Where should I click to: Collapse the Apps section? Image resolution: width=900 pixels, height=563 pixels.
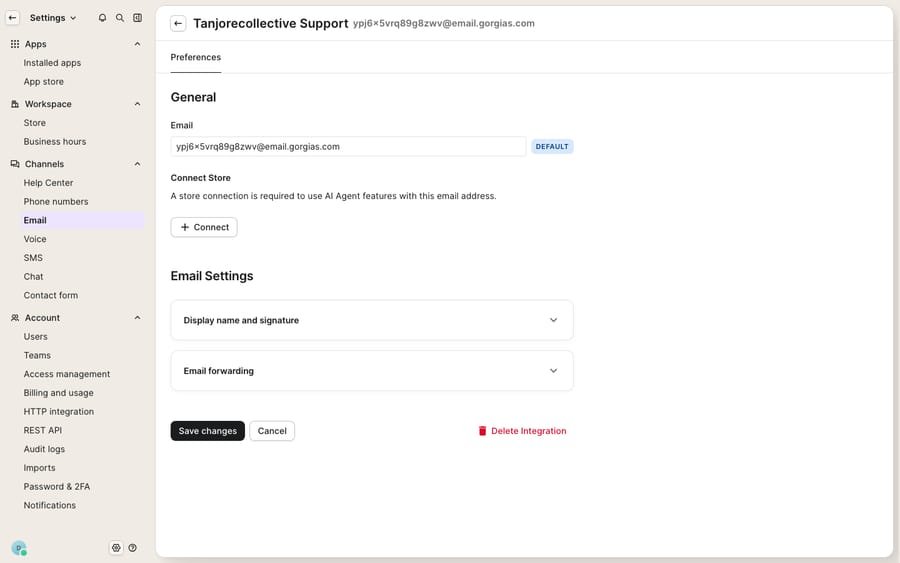point(137,44)
